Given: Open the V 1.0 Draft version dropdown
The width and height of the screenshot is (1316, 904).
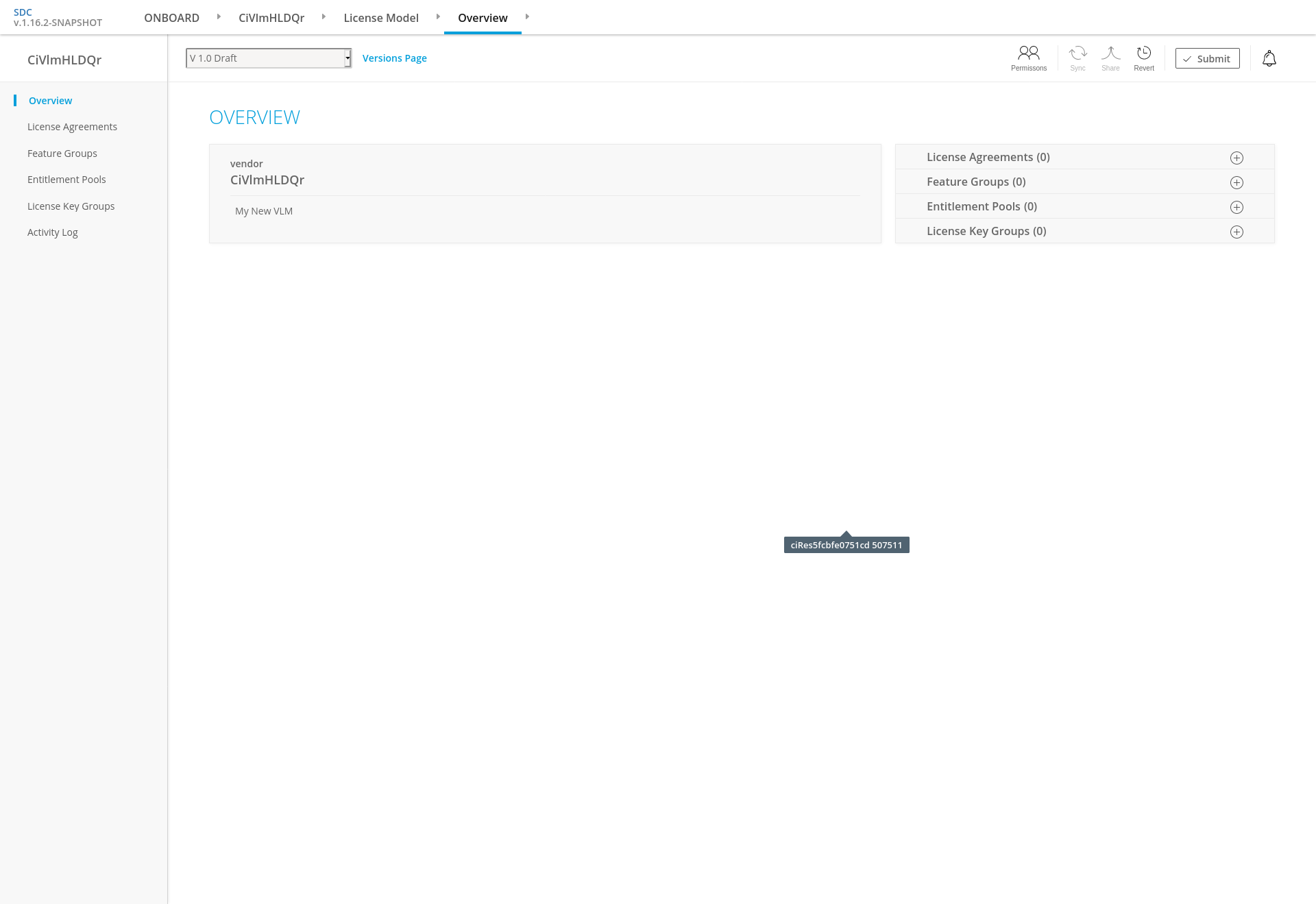Looking at the screenshot, I should [x=269, y=58].
